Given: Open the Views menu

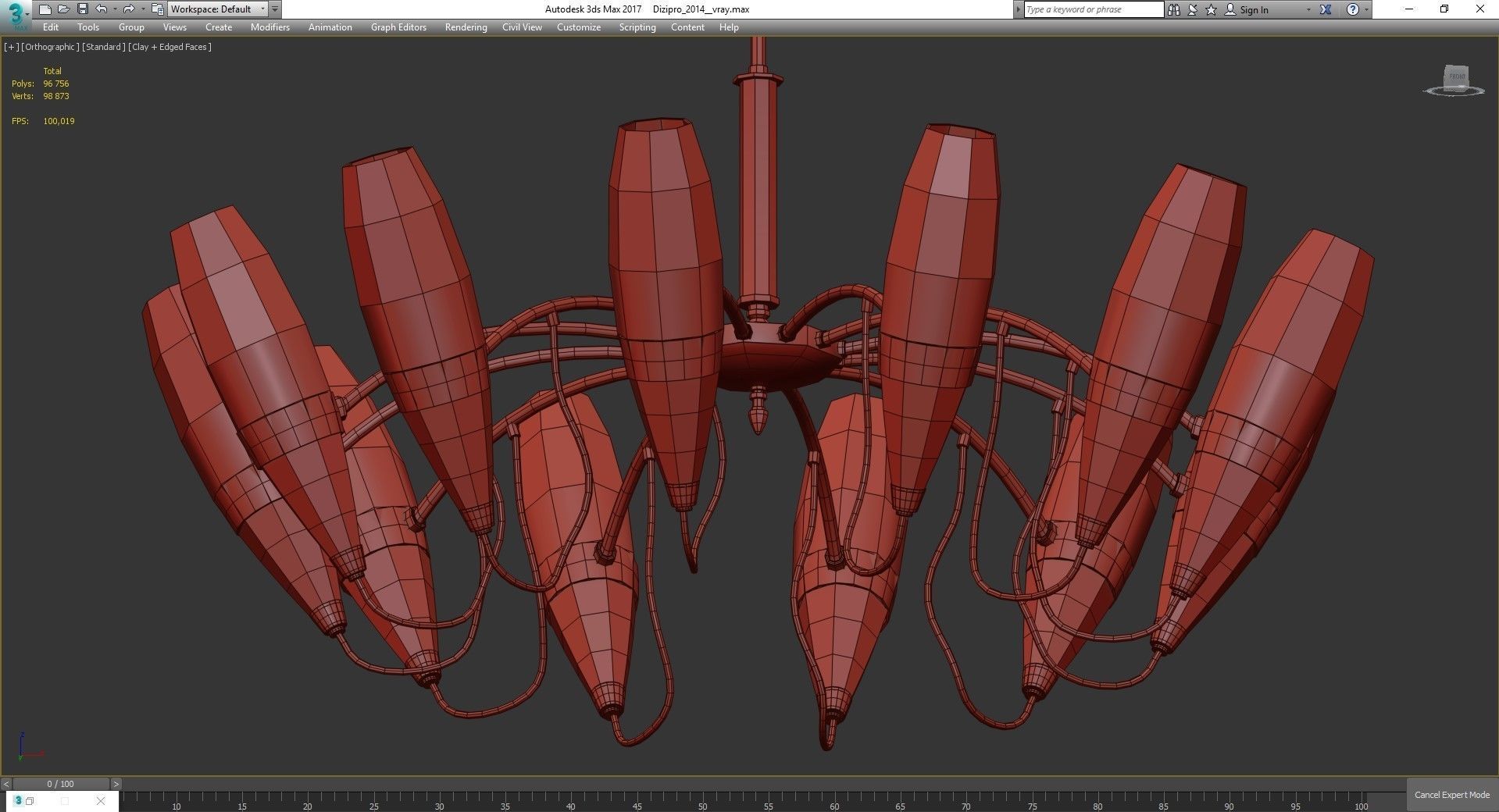Looking at the screenshot, I should pyautogui.click(x=175, y=27).
